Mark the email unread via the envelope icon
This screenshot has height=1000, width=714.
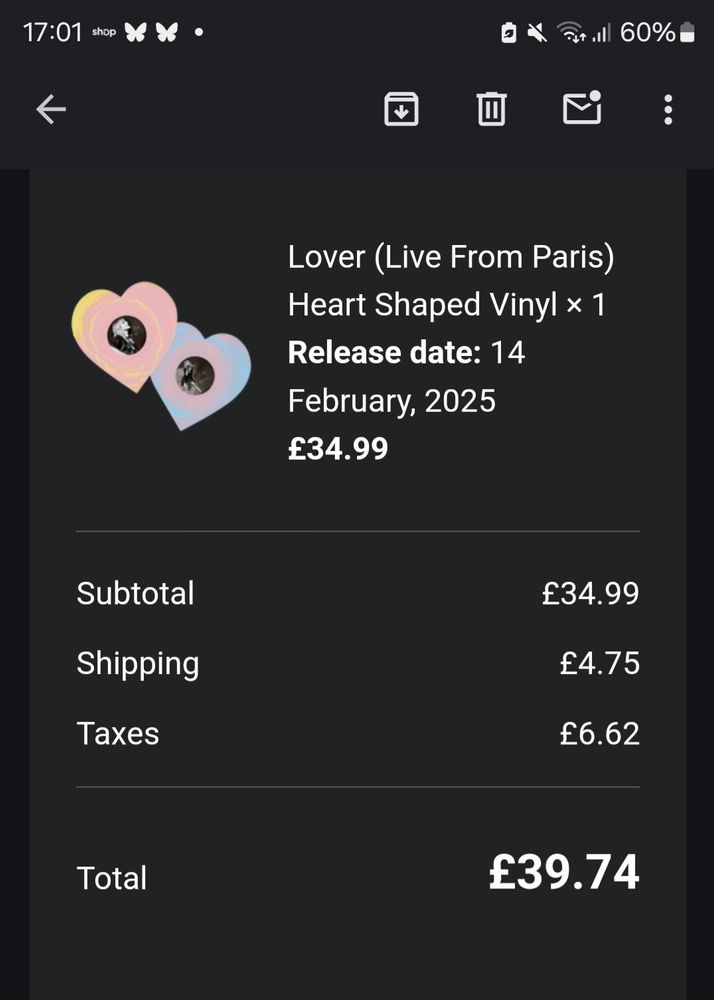pos(581,109)
